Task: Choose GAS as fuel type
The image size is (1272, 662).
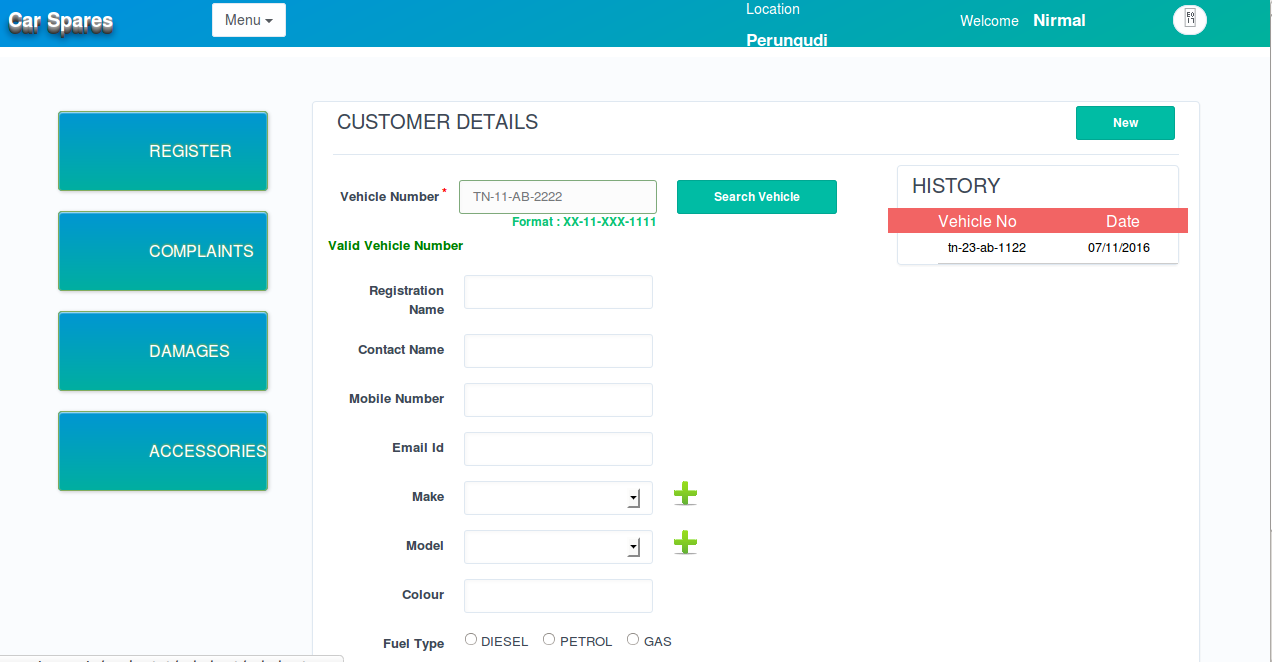Action: (x=633, y=640)
